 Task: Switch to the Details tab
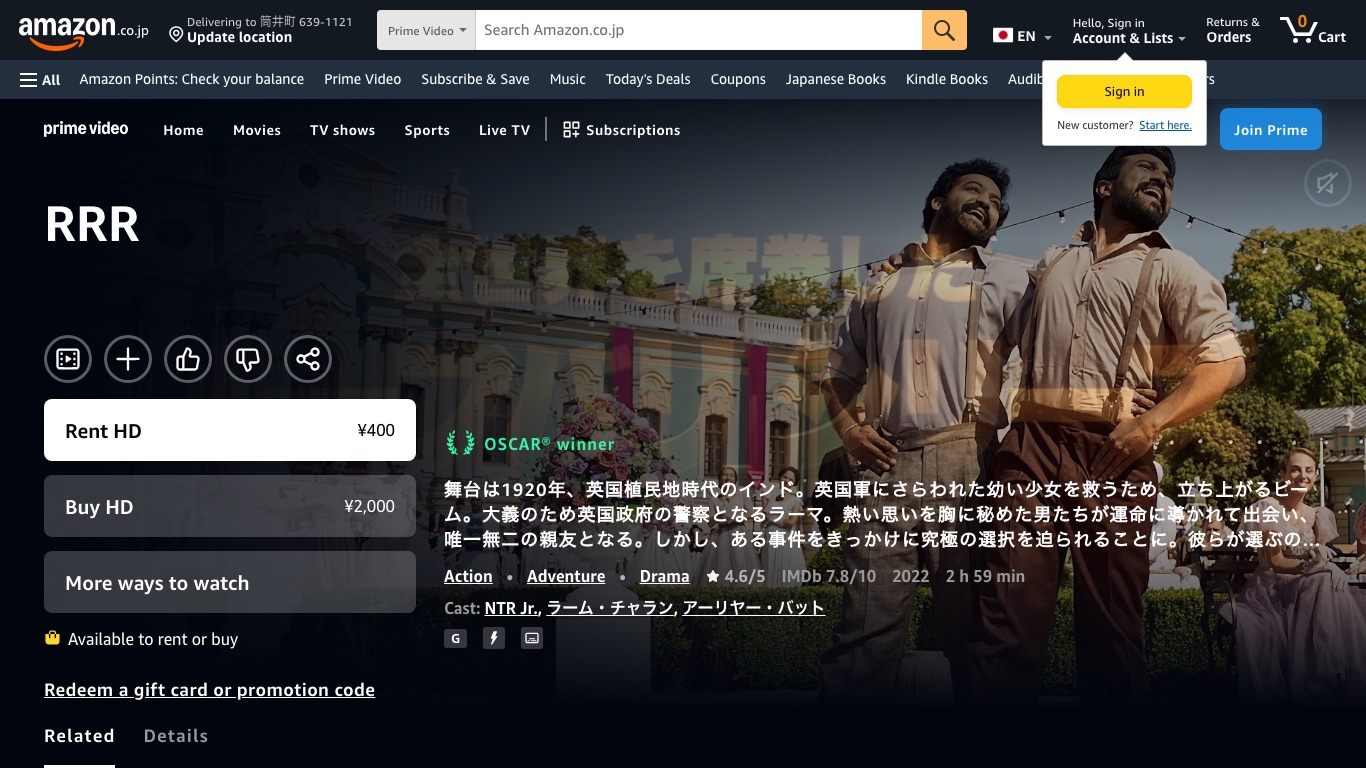176,736
